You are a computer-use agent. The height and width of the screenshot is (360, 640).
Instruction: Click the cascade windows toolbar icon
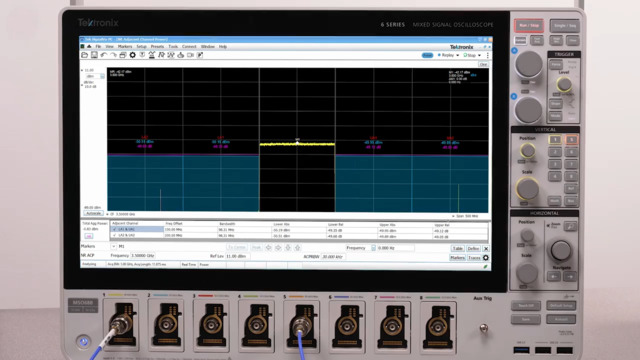(122, 55)
